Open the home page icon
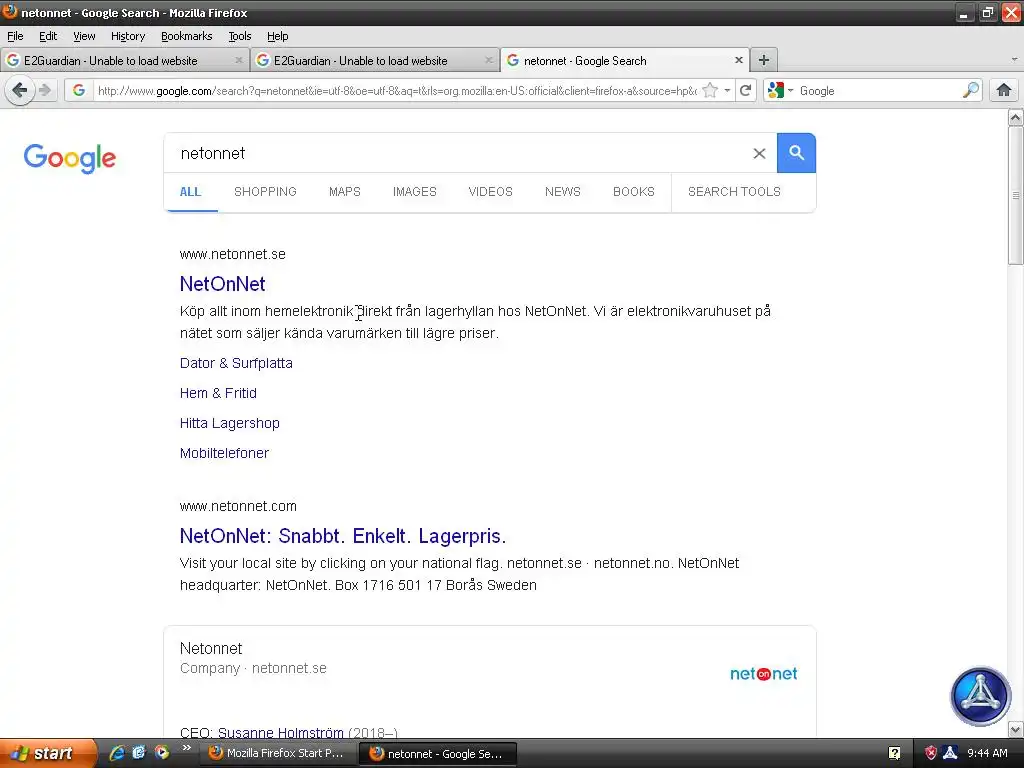Image resolution: width=1024 pixels, height=768 pixels. pos(1004,90)
